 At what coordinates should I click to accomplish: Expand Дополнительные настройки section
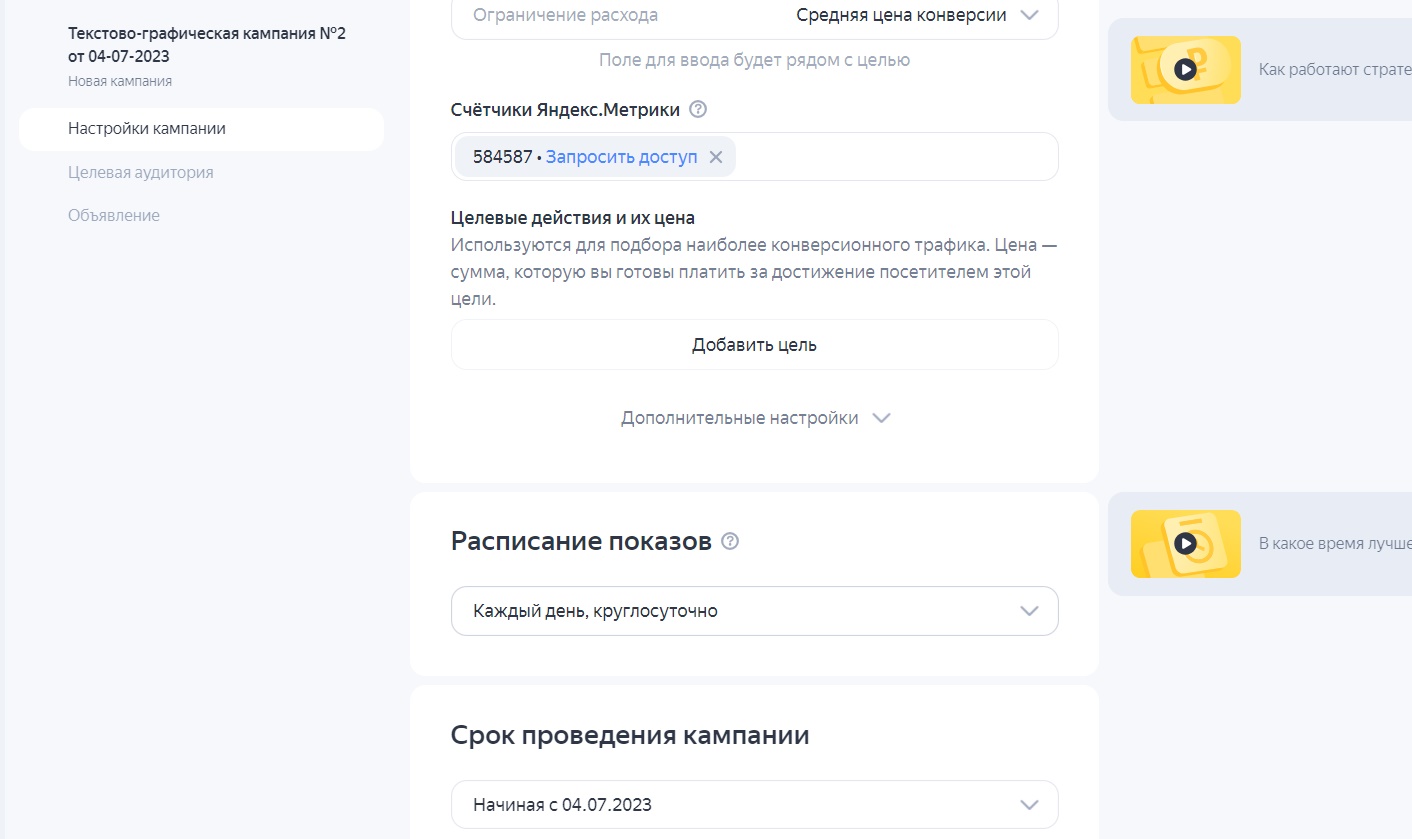click(x=755, y=418)
